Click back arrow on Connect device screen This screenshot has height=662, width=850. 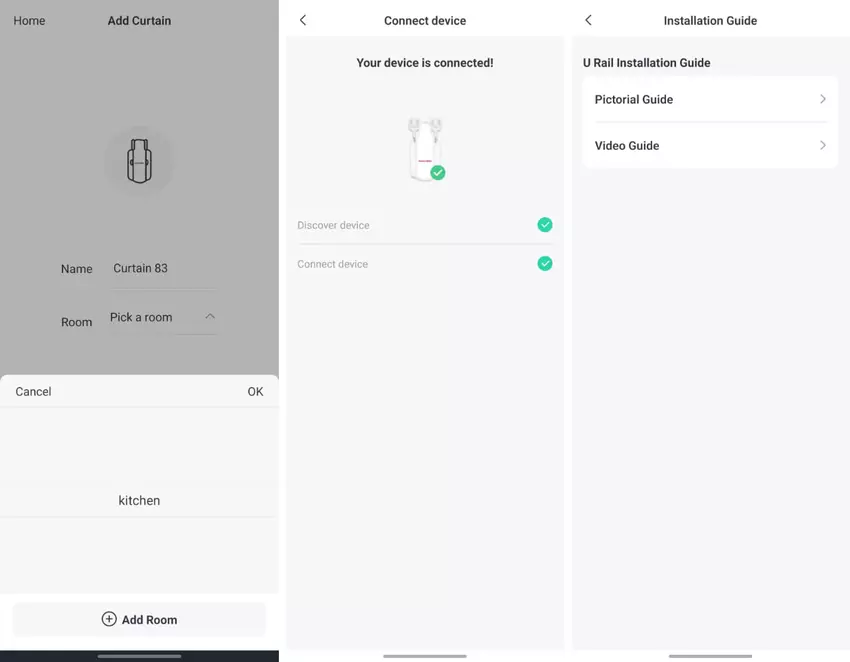point(303,20)
